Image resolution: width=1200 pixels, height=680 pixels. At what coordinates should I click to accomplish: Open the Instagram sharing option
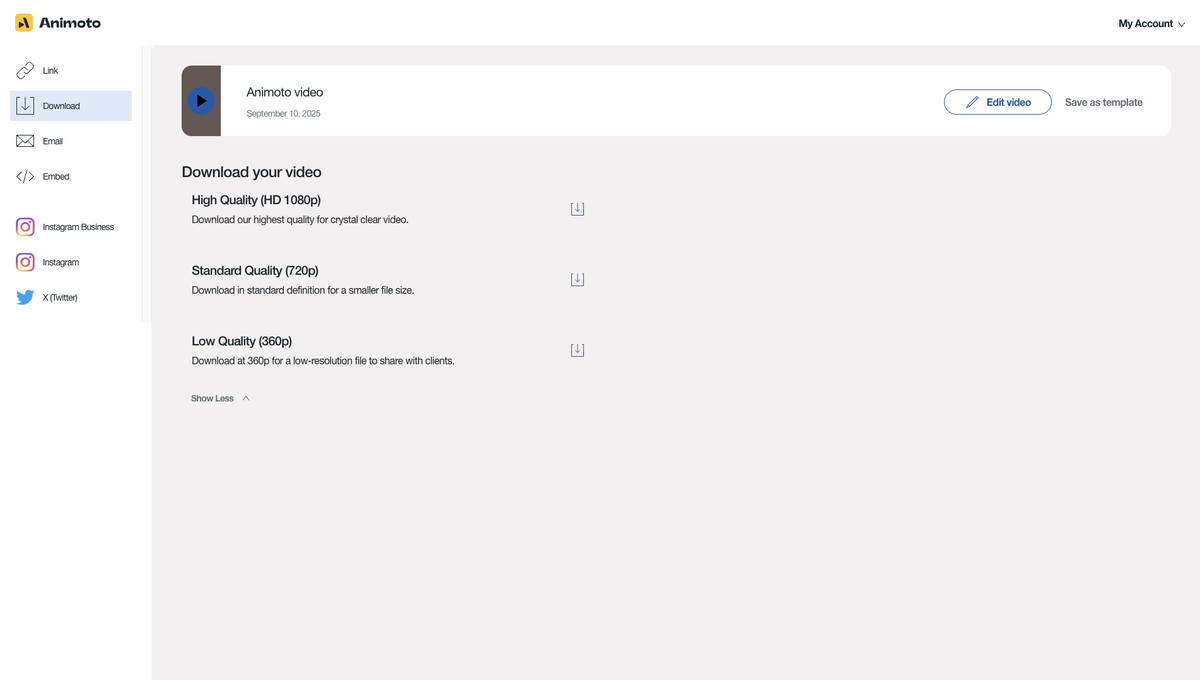pyautogui.click(x=24, y=262)
